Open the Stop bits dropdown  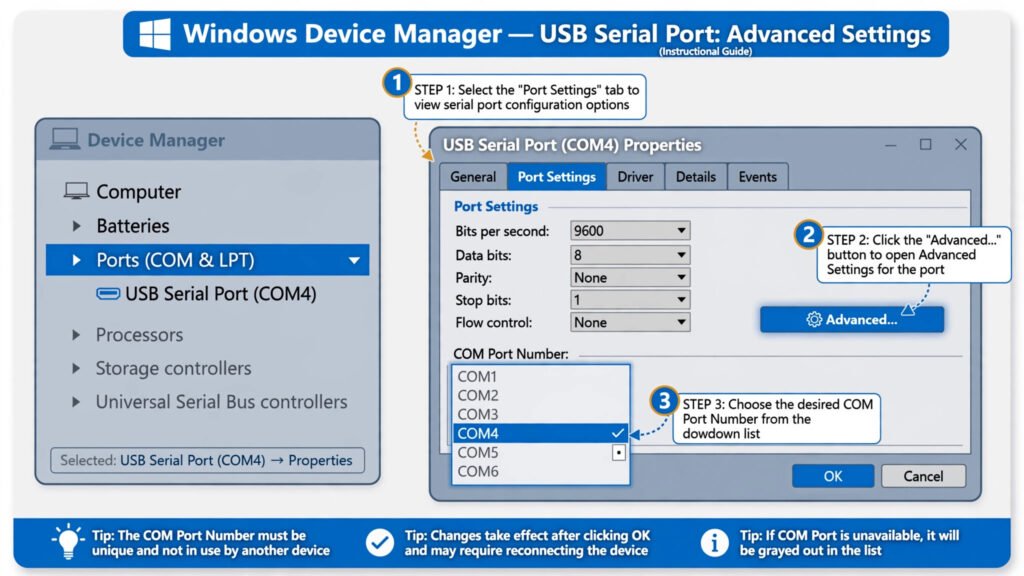tap(630, 300)
